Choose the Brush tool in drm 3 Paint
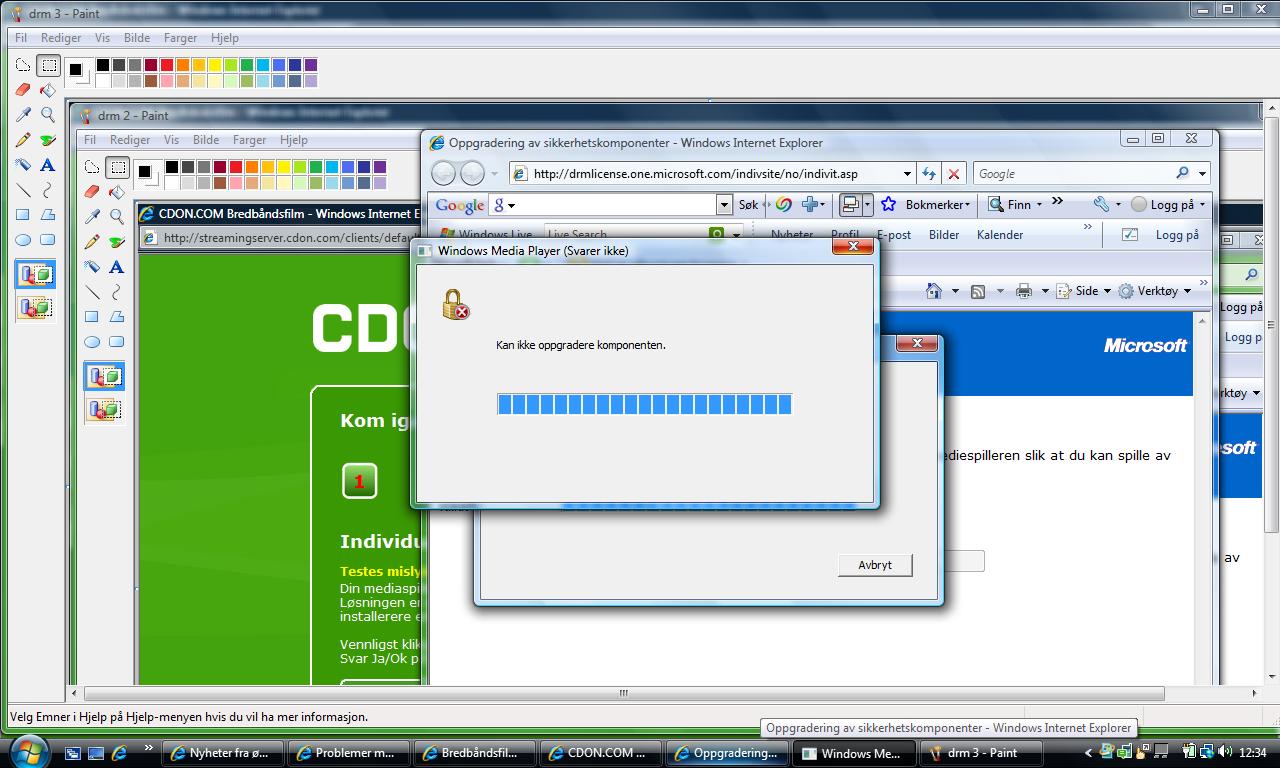Screen dimensions: 1280x768 [x=47, y=140]
